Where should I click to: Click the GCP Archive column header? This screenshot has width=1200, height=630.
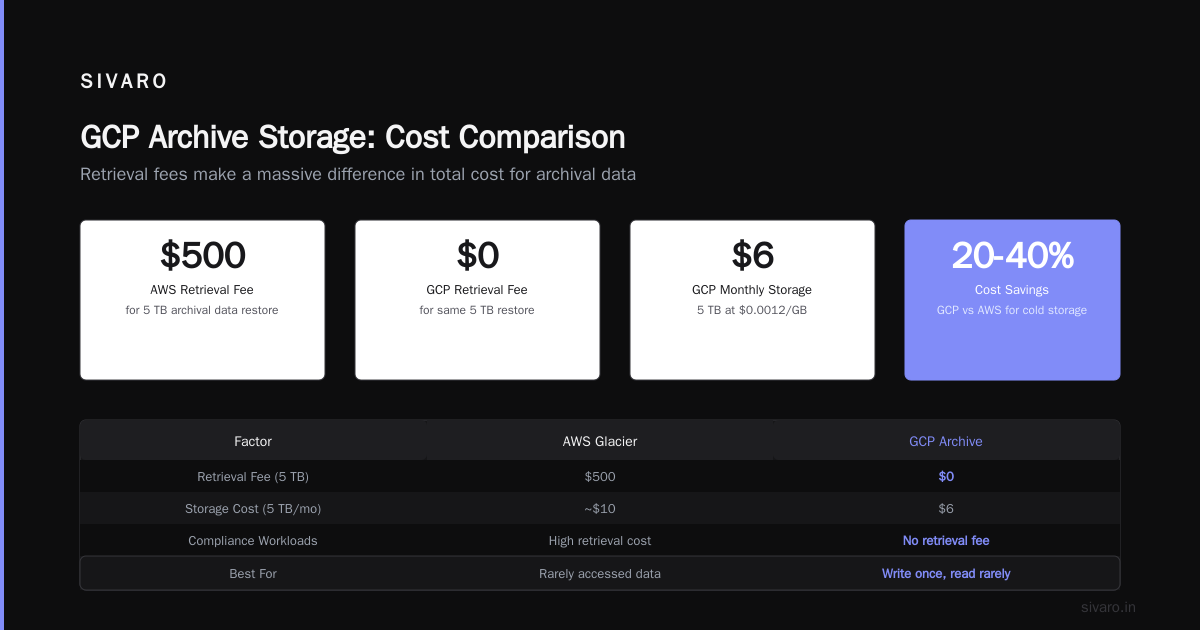946,441
